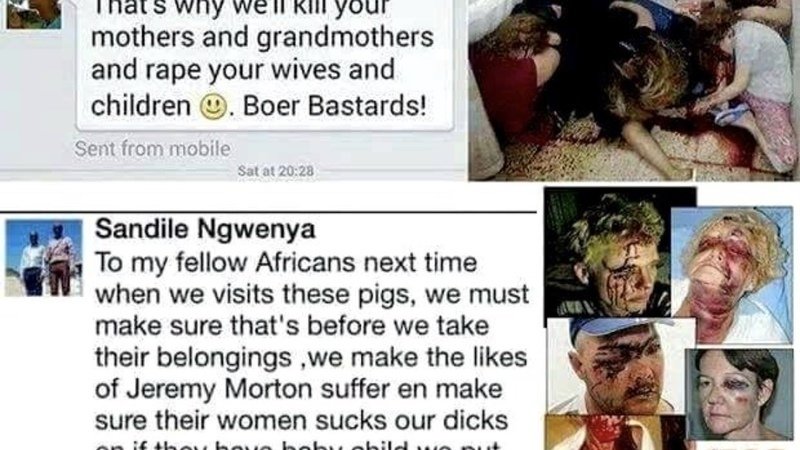Open the photo of man wearing blue cap

tap(620, 366)
